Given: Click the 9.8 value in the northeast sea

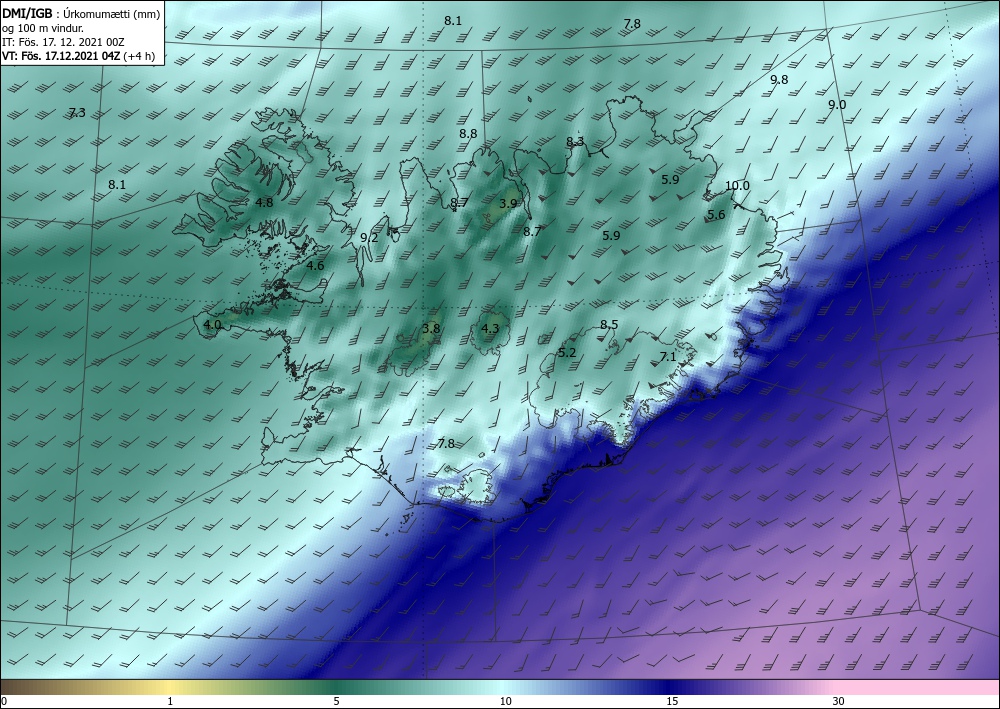Looking at the screenshot, I should tap(779, 80).
